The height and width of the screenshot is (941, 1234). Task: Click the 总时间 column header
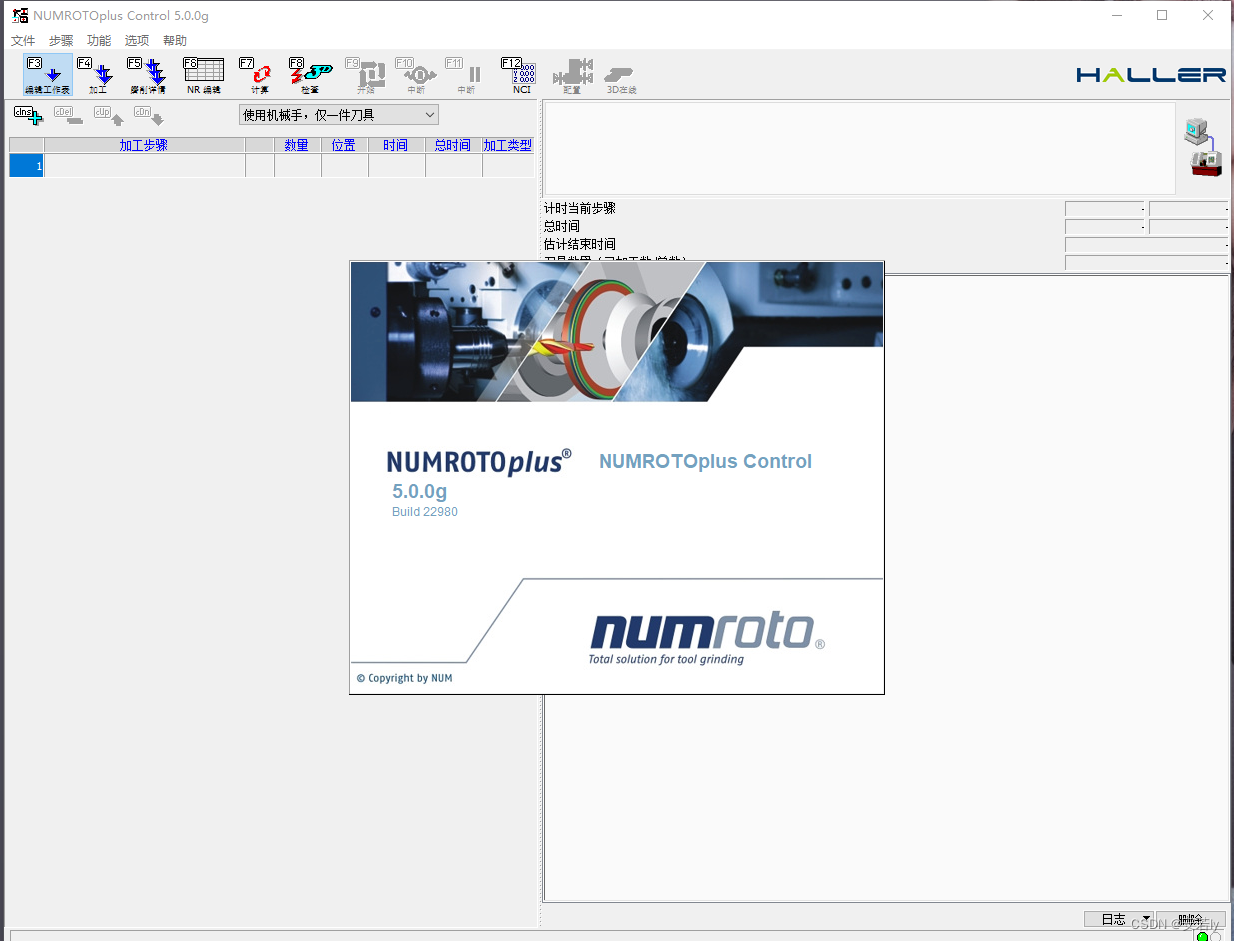point(453,145)
